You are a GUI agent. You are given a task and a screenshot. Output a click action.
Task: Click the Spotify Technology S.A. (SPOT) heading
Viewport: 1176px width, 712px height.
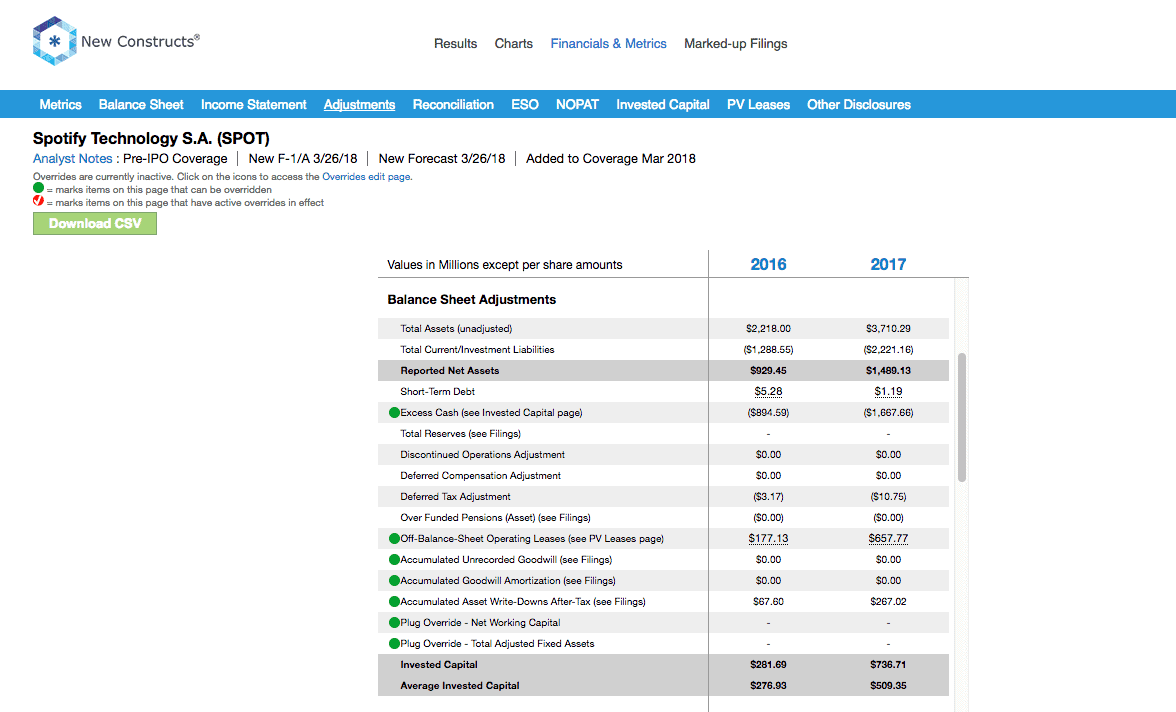(x=151, y=138)
